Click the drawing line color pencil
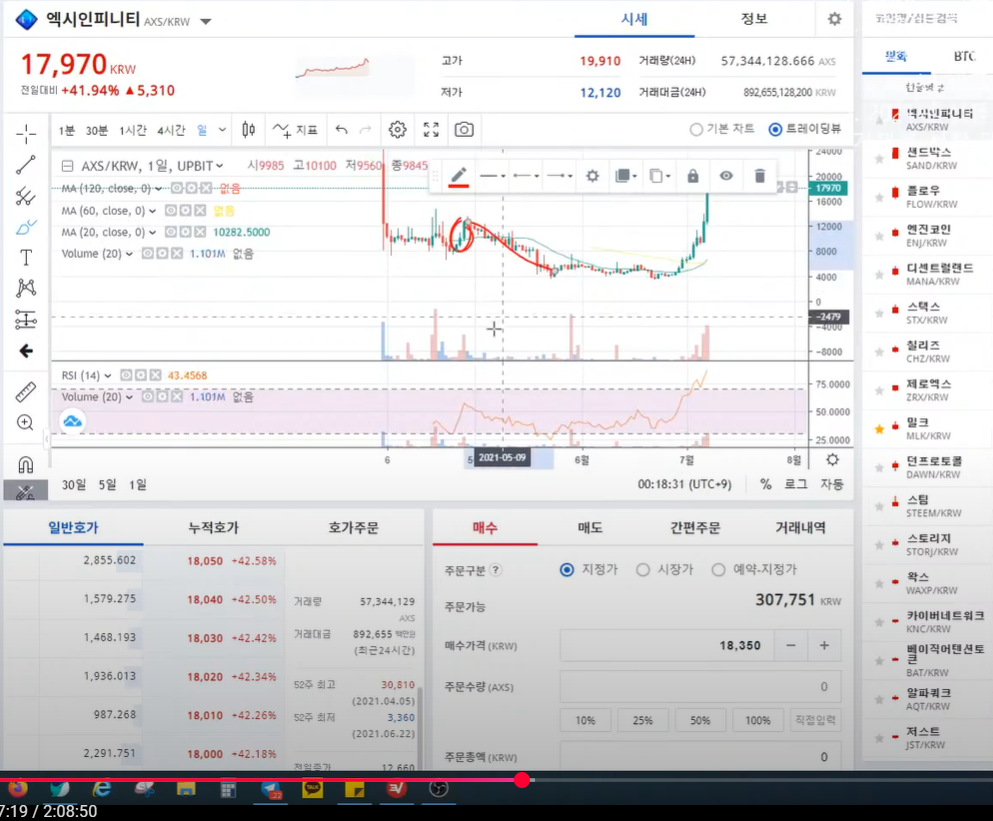 click(459, 176)
